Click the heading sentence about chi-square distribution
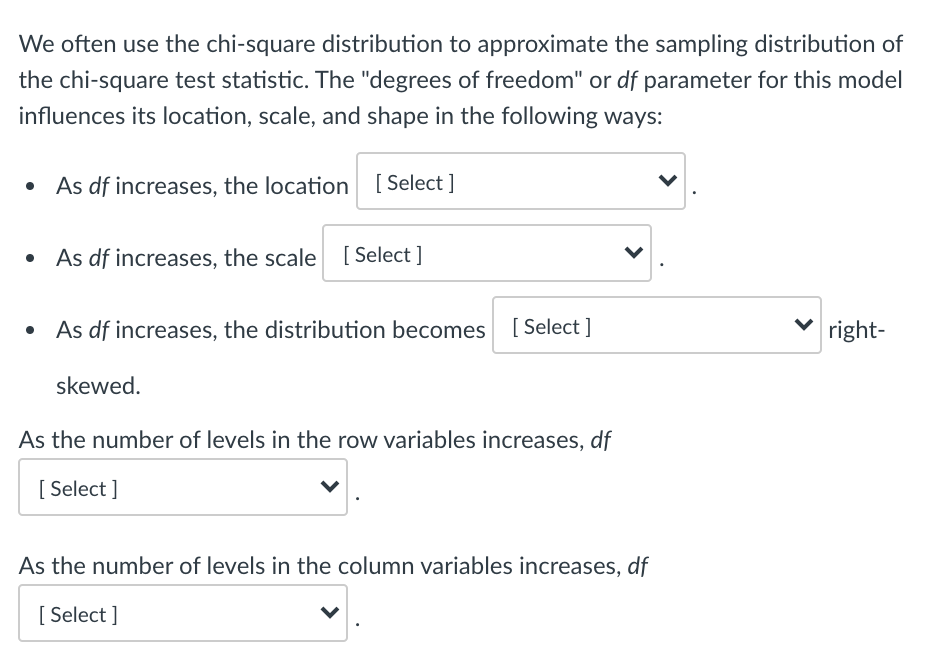 [x=460, y=44]
